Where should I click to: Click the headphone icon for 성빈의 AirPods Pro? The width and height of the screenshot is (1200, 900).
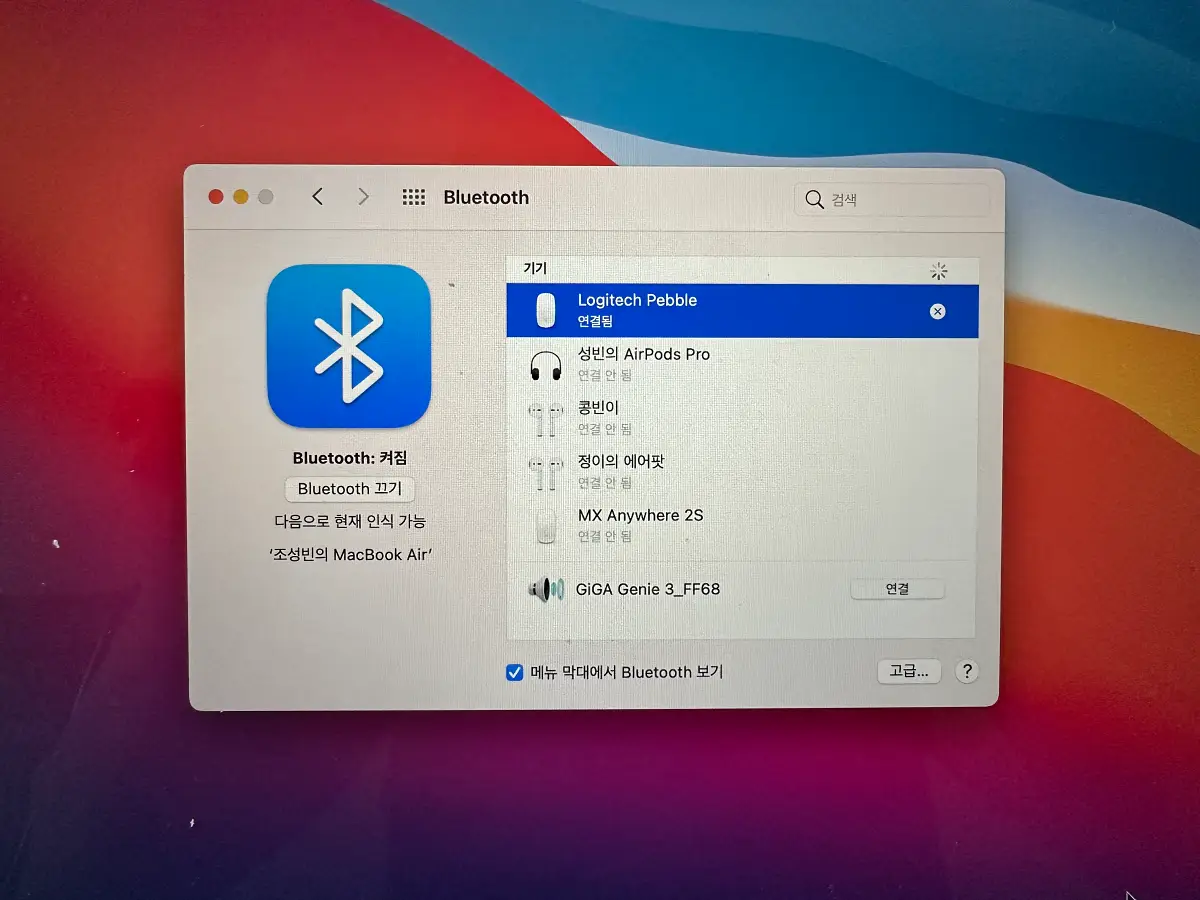click(546, 365)
